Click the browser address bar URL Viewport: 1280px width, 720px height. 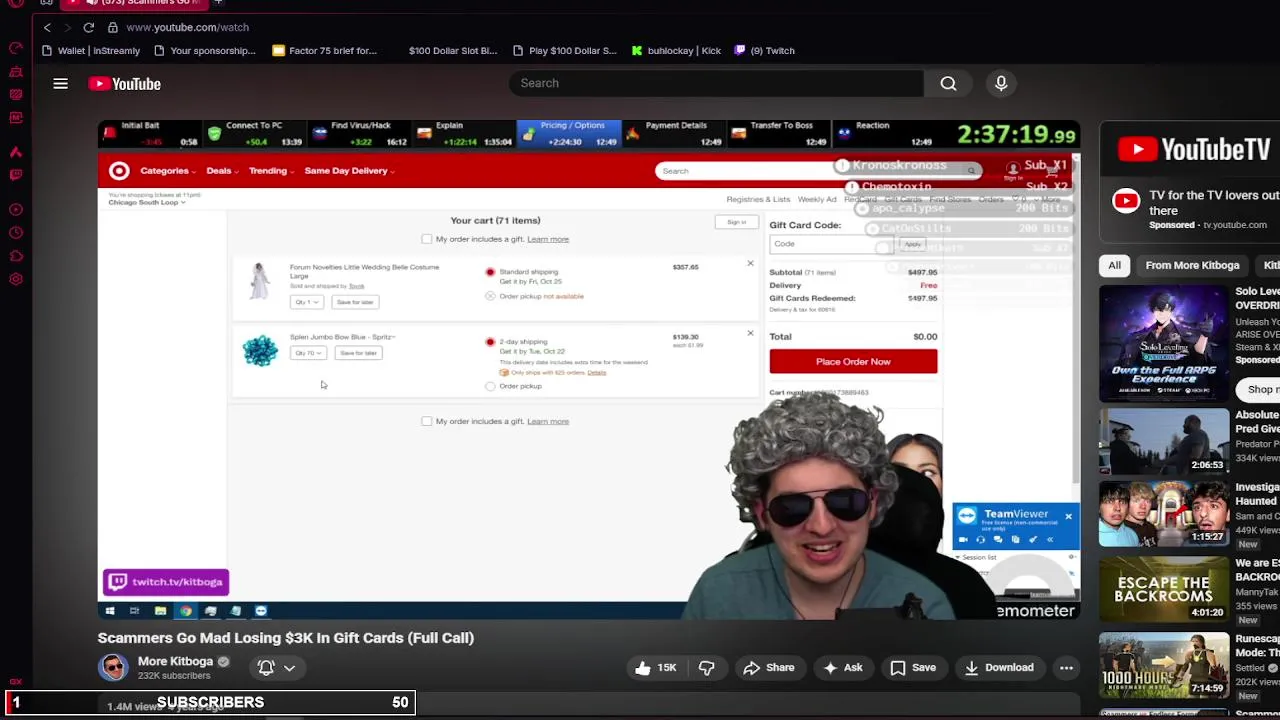[188, 27]
